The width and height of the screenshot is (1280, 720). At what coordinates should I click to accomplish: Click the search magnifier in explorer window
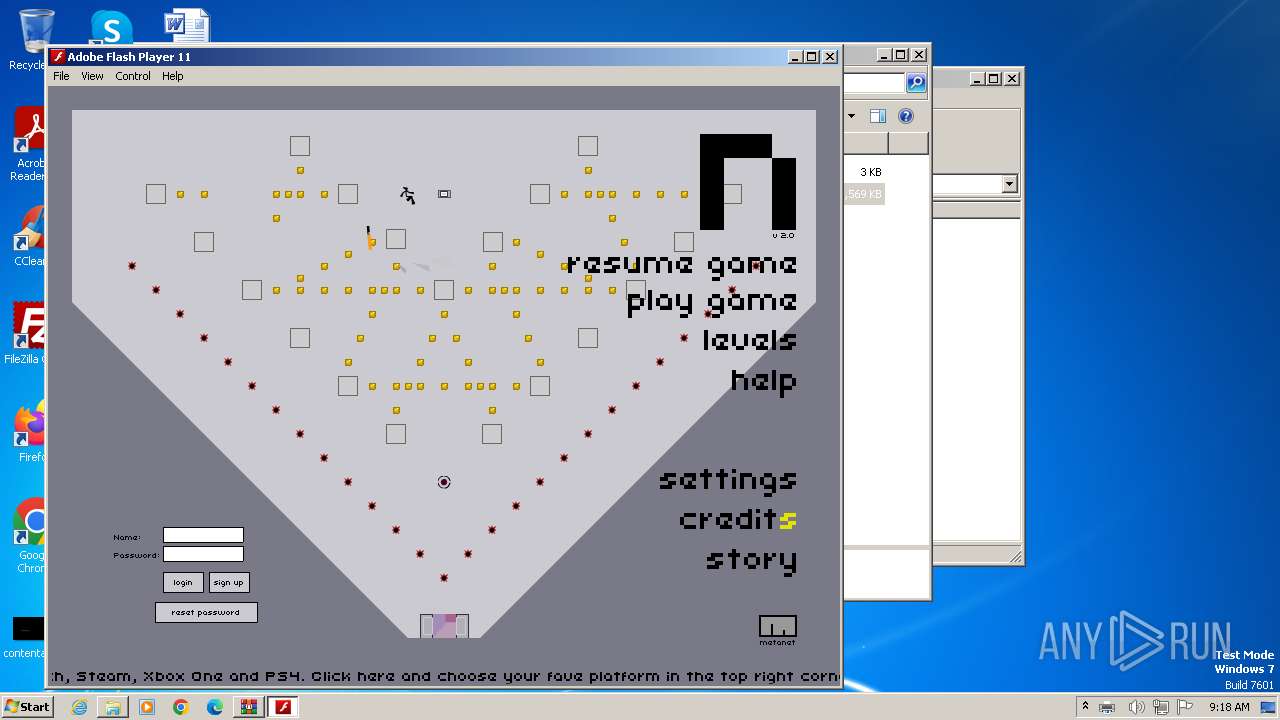coord(916,83)
